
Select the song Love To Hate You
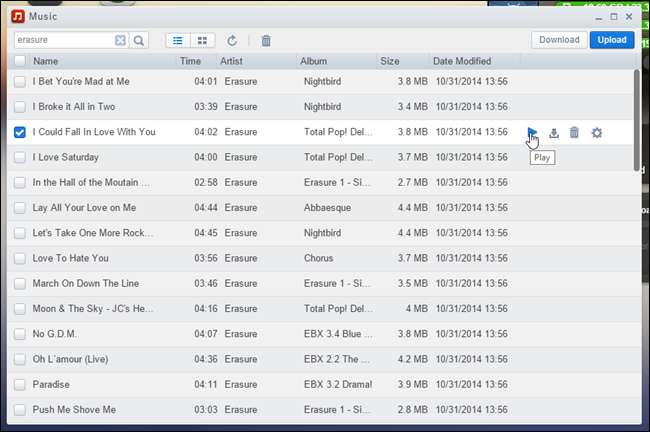[70, 258]
